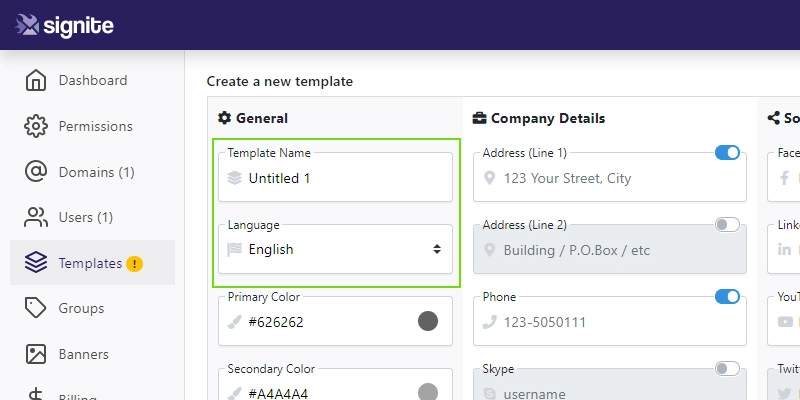Go to the Dashboard menu item
This screenshot has height=400, width=800.
92,81
